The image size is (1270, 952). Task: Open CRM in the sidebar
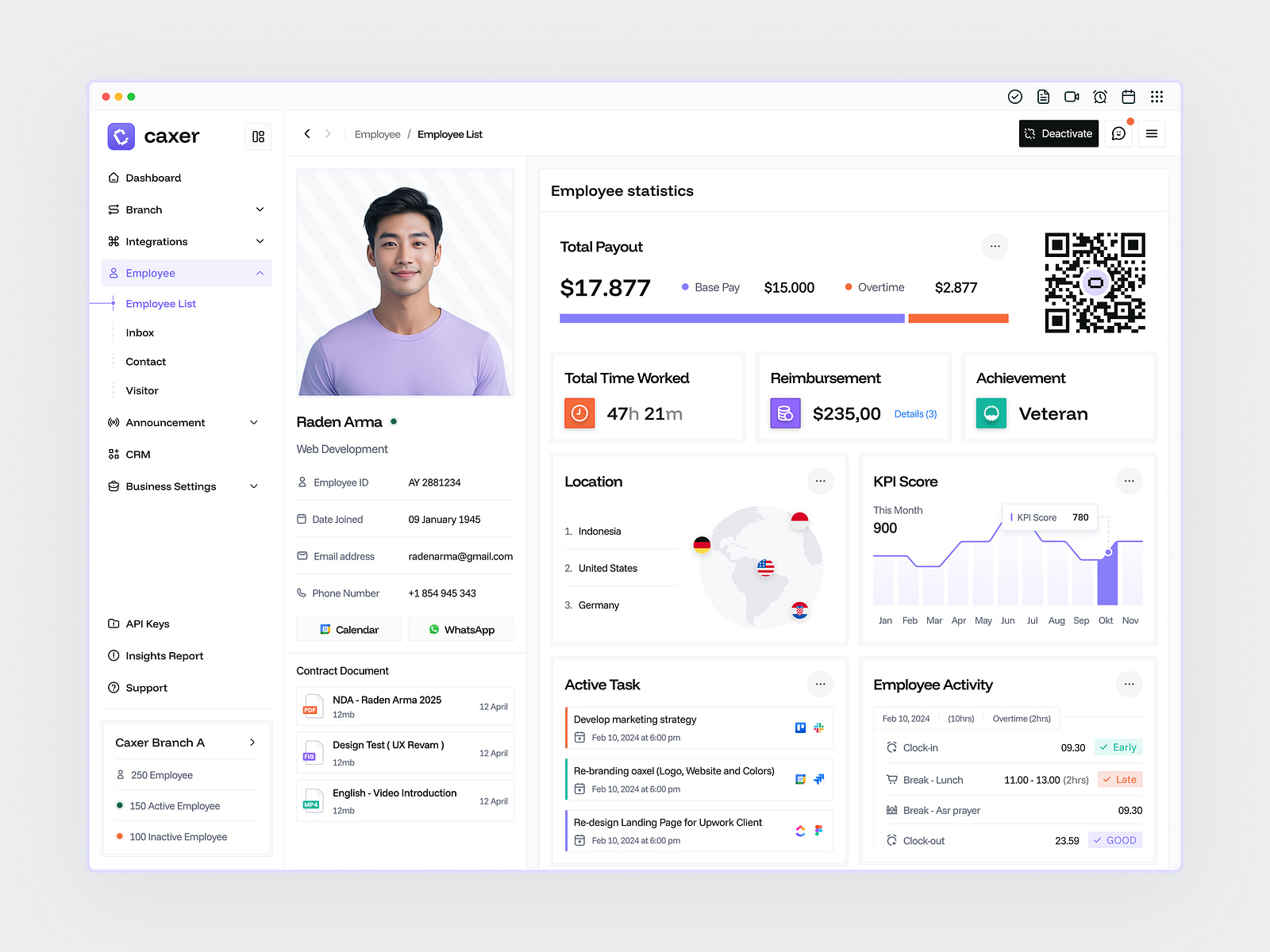point(137,455)
